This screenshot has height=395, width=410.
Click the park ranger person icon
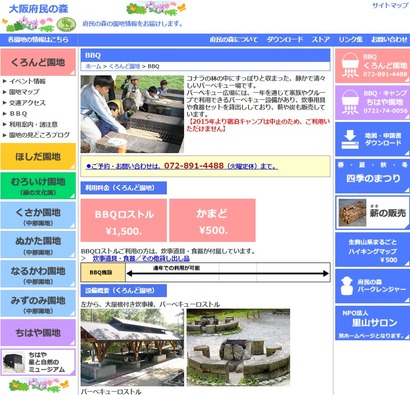347,286
